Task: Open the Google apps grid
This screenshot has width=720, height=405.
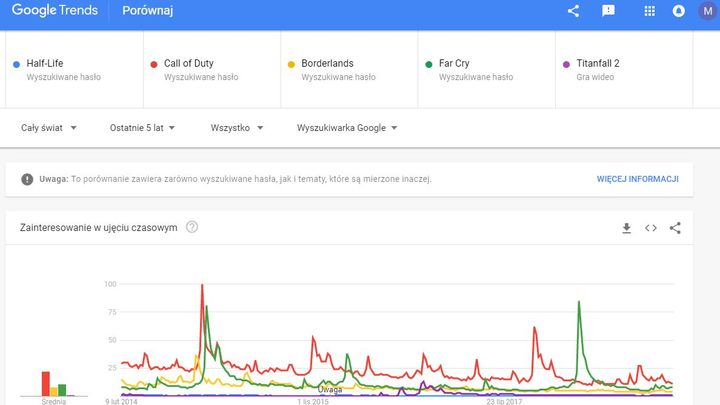Action: (x=650, y=11)
